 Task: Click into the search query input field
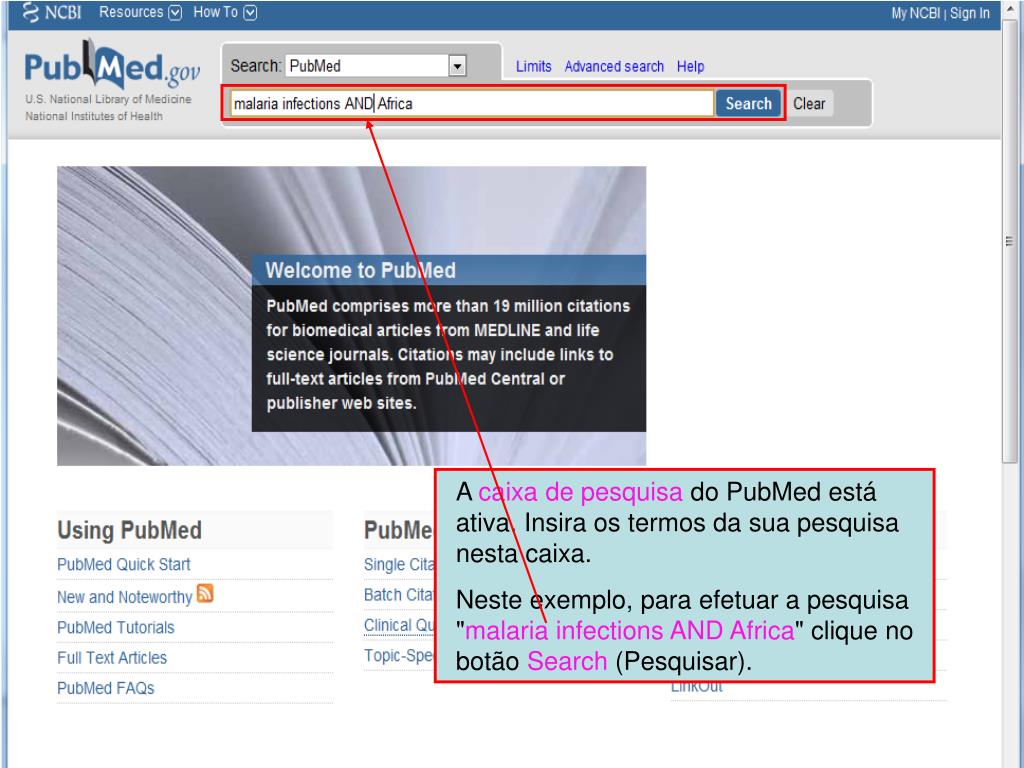[472, 103]
